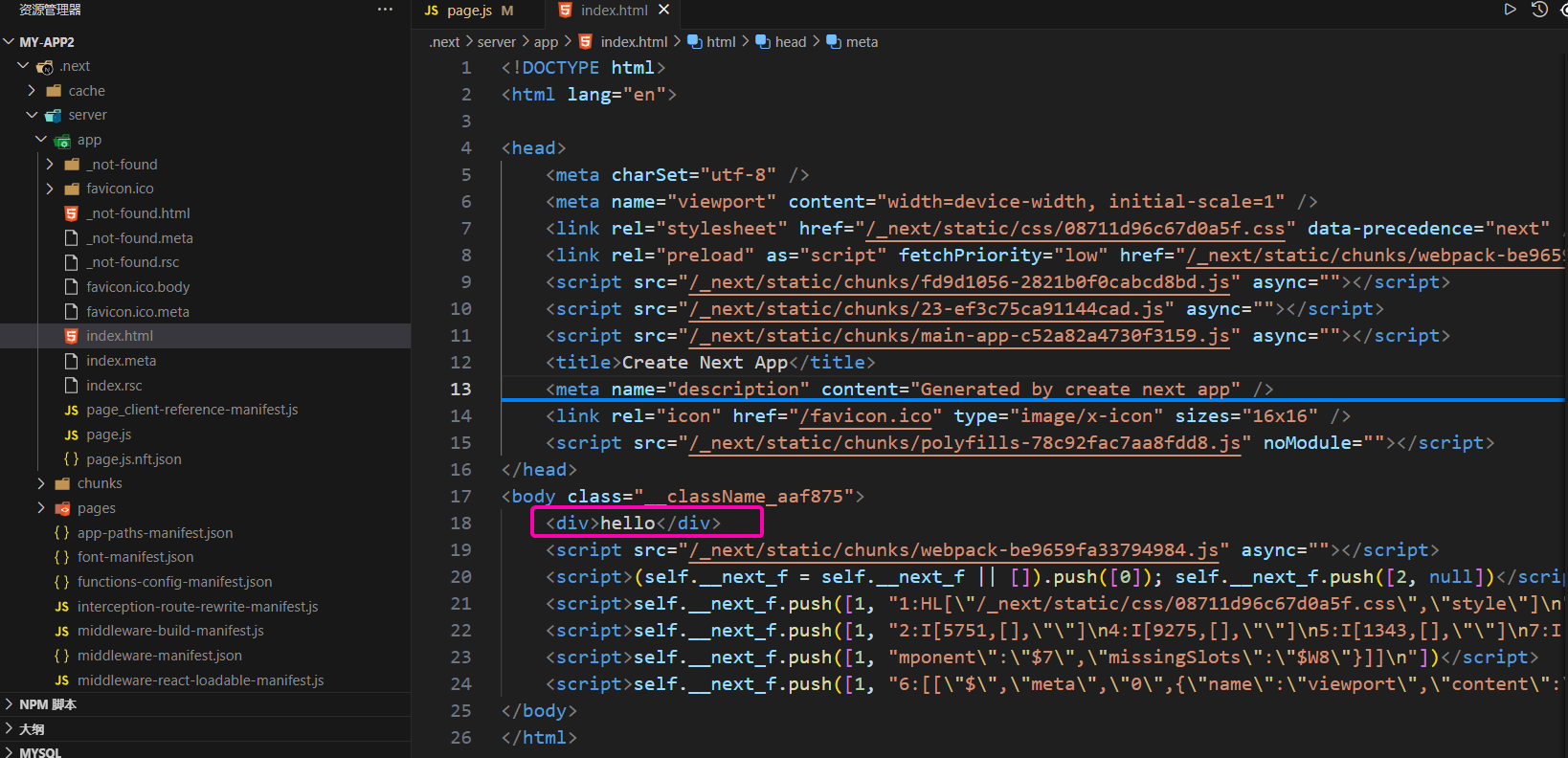
Task: Click the Run play icon in editor toolbar
Action: 1510,10
